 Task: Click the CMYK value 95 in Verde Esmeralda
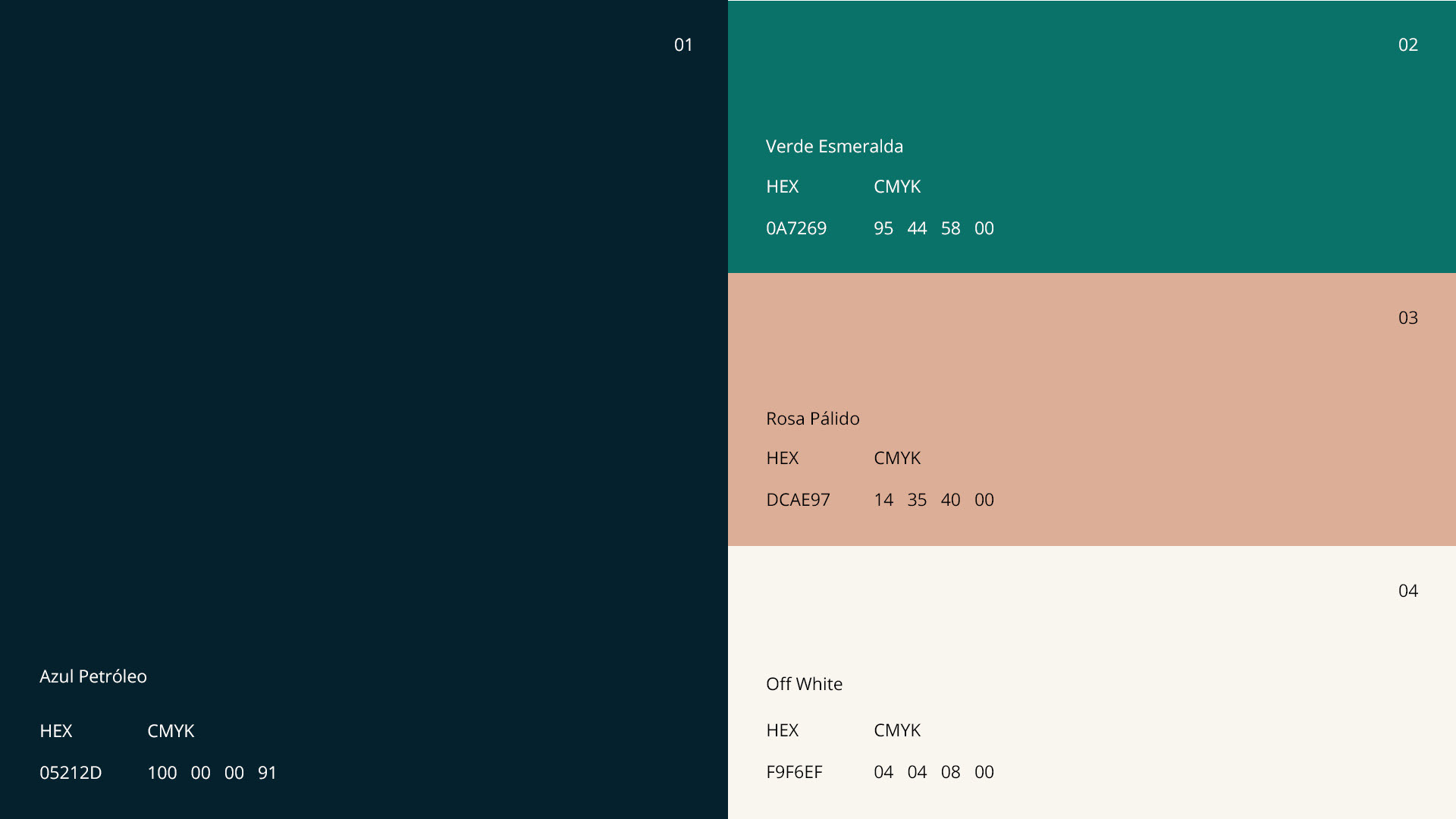[883, 228]
